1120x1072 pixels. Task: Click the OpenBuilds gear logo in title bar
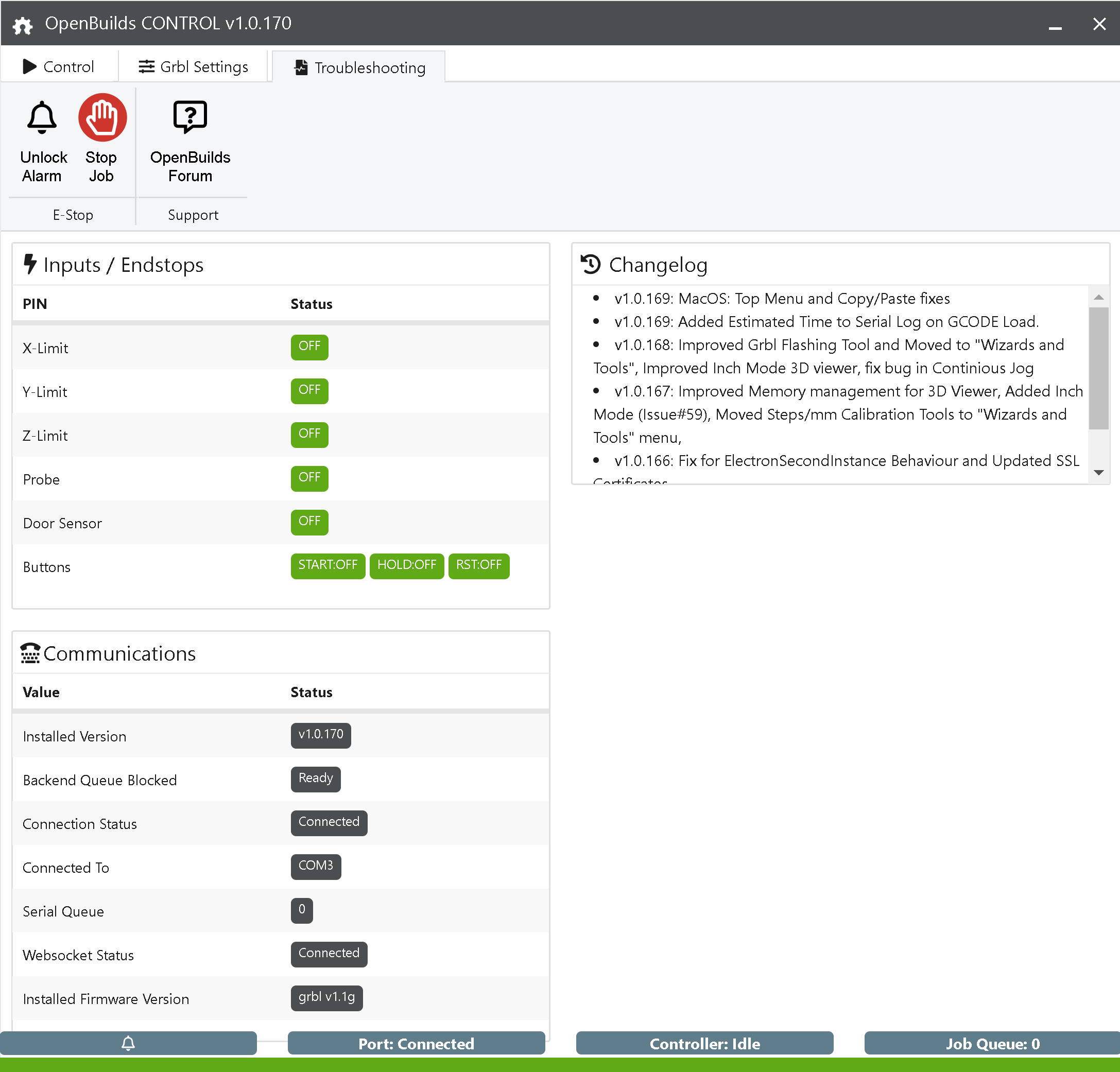point(23,25)
